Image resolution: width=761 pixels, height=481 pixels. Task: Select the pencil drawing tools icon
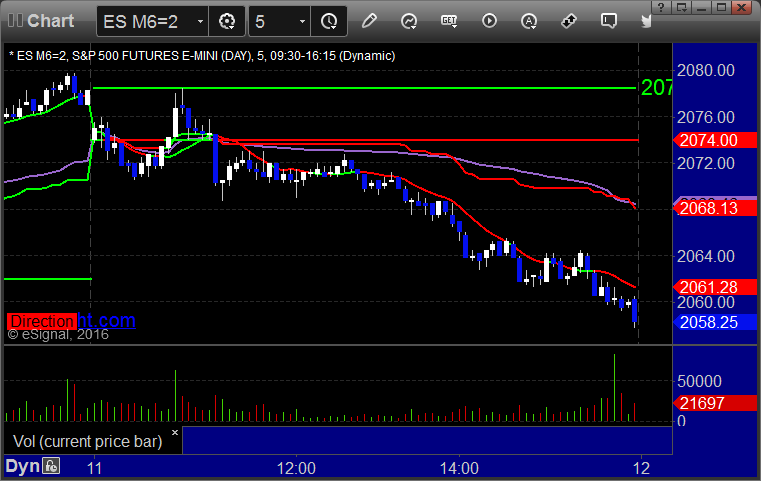point(369,21)
